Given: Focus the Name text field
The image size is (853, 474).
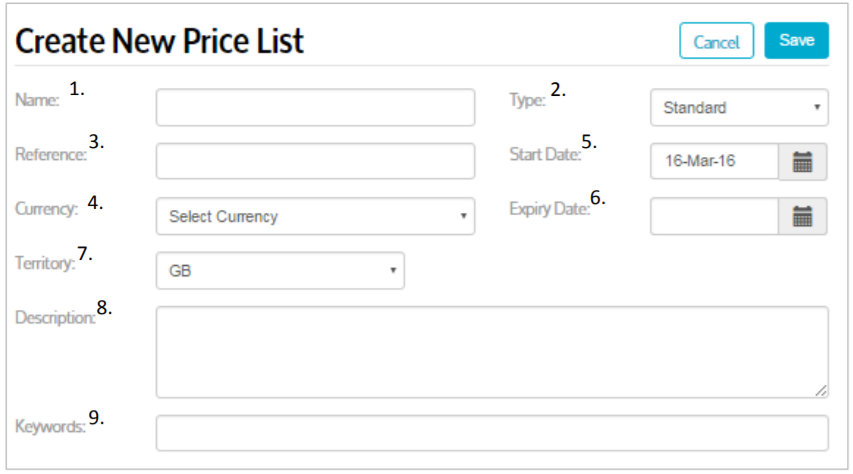Looking at the screenshot, I should (x=315, y=107).
